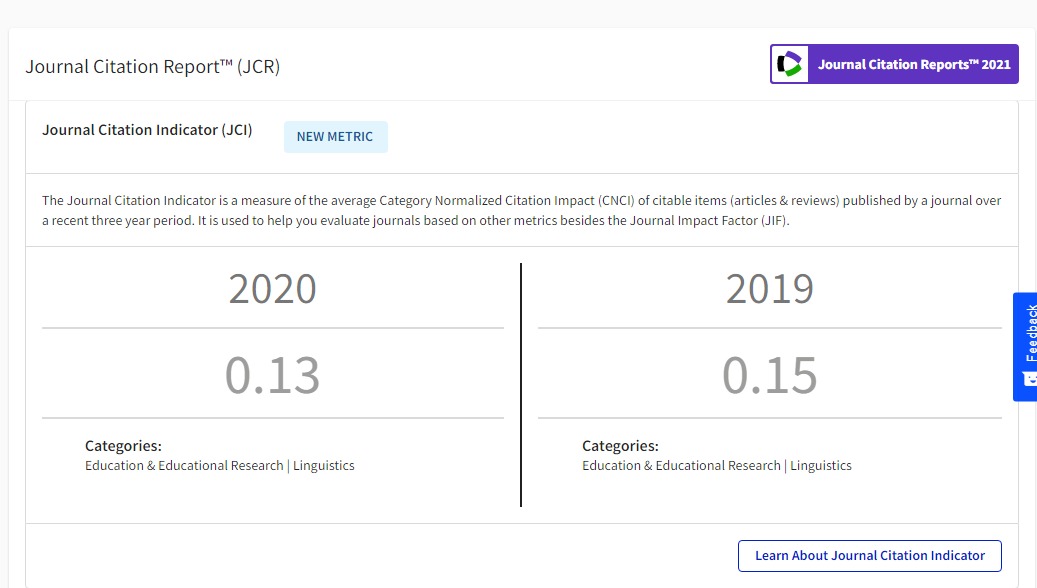Open the Feedback side tab
This screenshot has height=588, width=1037.
(1026, 347)
